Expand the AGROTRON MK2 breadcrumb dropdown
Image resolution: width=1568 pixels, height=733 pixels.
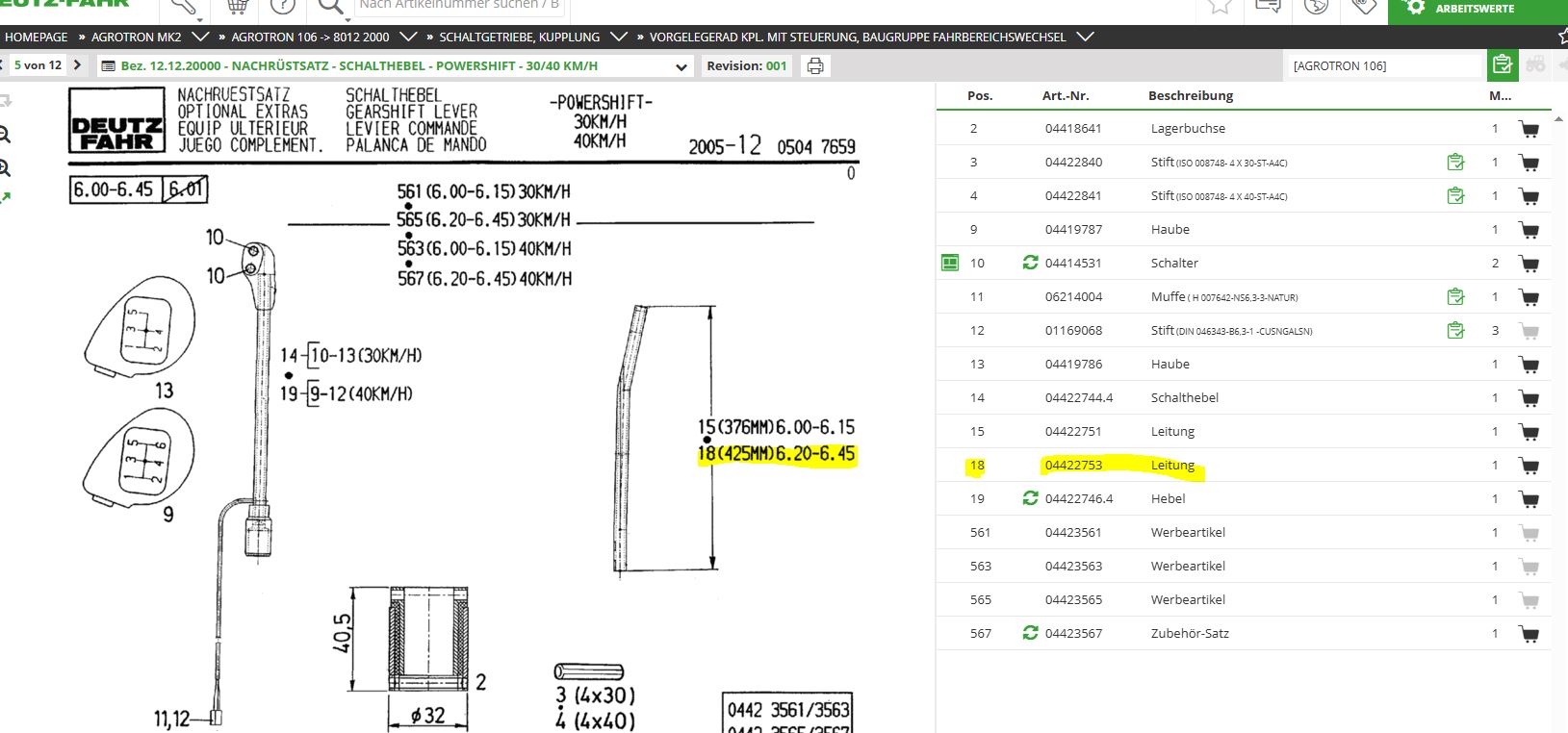[200, 37]
